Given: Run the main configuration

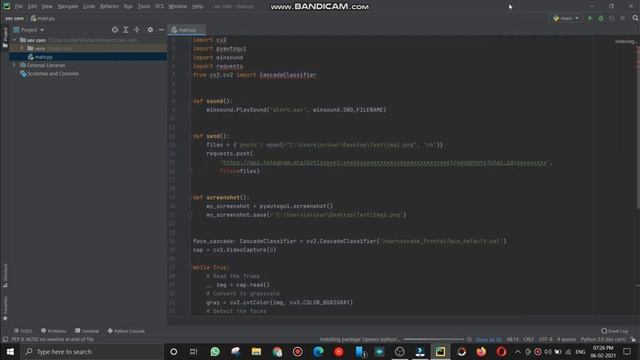Looking at the screenshot, I should pos(590,18).
